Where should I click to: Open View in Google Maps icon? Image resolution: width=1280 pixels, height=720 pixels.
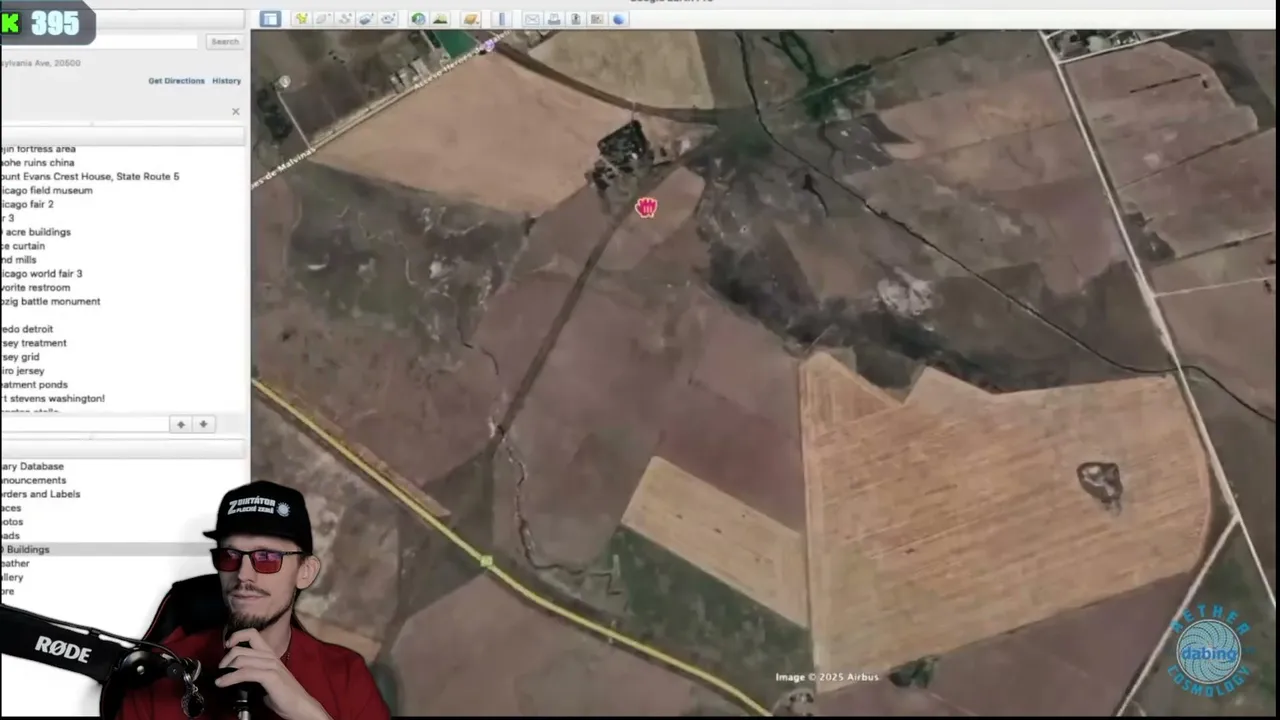(x=597, y=19)
